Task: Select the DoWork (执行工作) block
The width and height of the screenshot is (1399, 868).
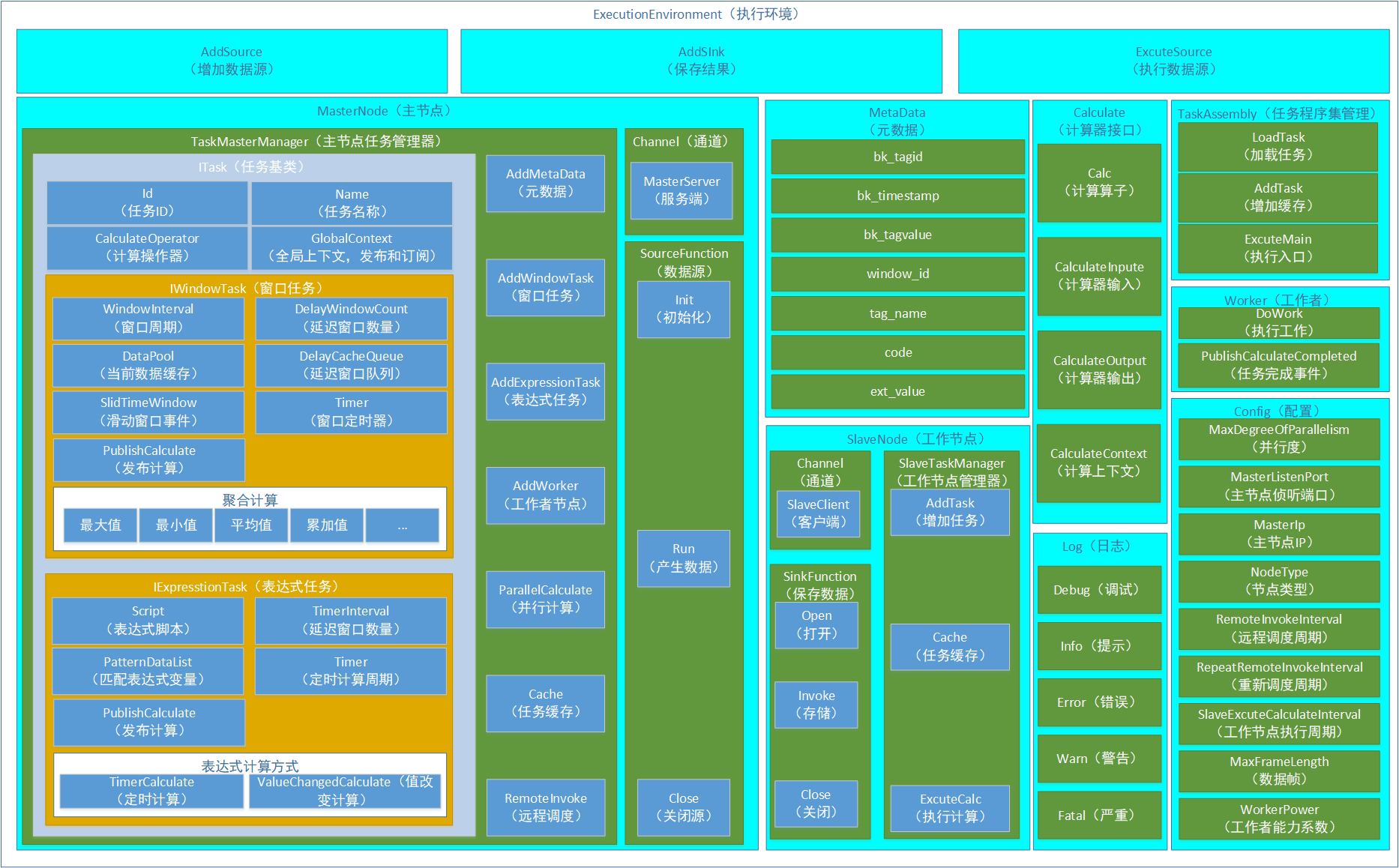Action: 1279,322
